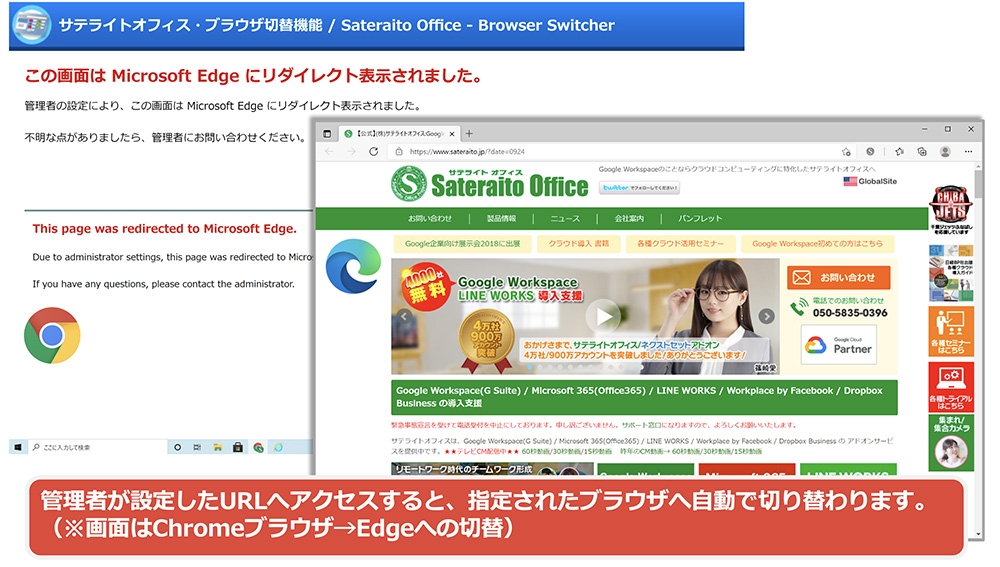This screenshot has width=1000, height=567.
Task: Click the orange お問い合わせ envelope button
Action: tap(838, 278)
